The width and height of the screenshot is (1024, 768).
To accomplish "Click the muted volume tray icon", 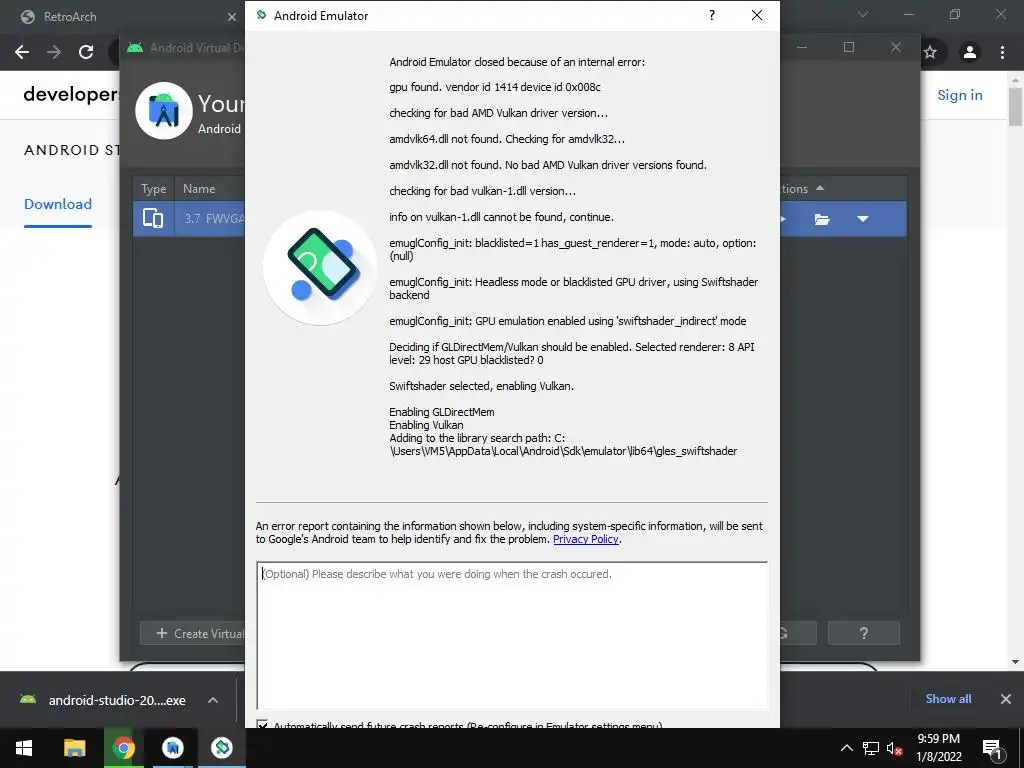I will [x=894, y=748].
